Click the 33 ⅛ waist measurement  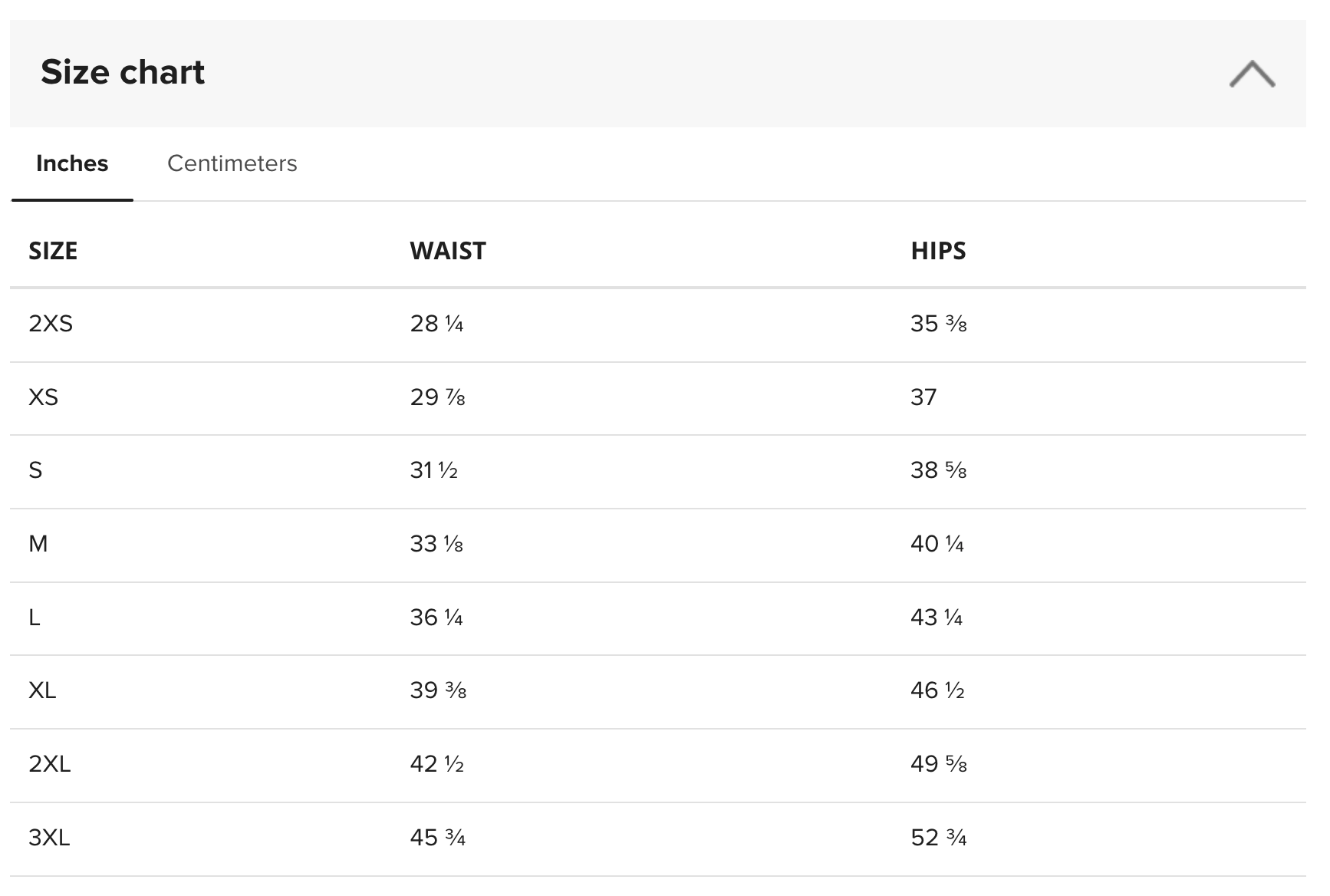pyautogui.click(x=436, y=544)
